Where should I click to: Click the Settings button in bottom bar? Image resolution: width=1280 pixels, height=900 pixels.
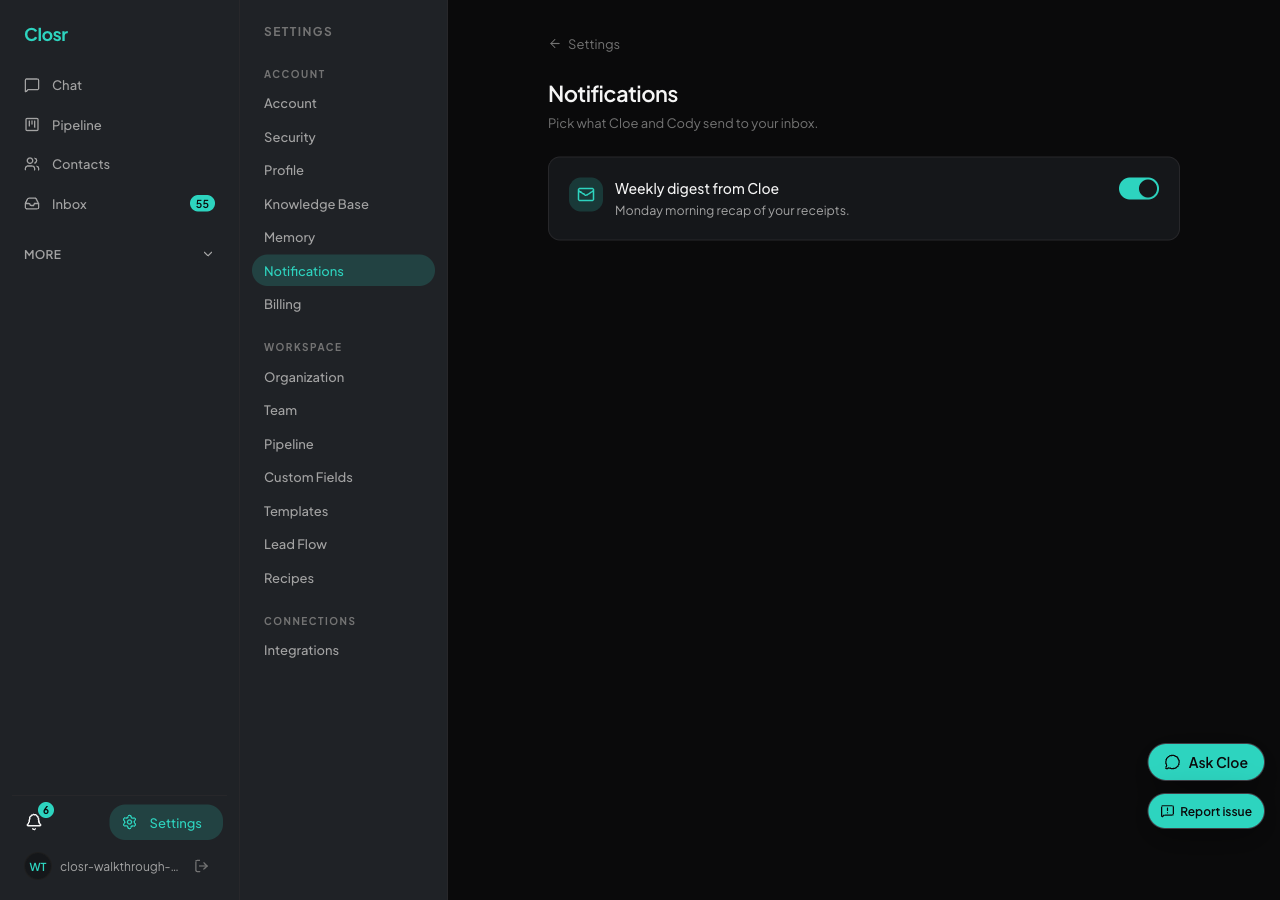pyautogui.click(x=166, y=822)
